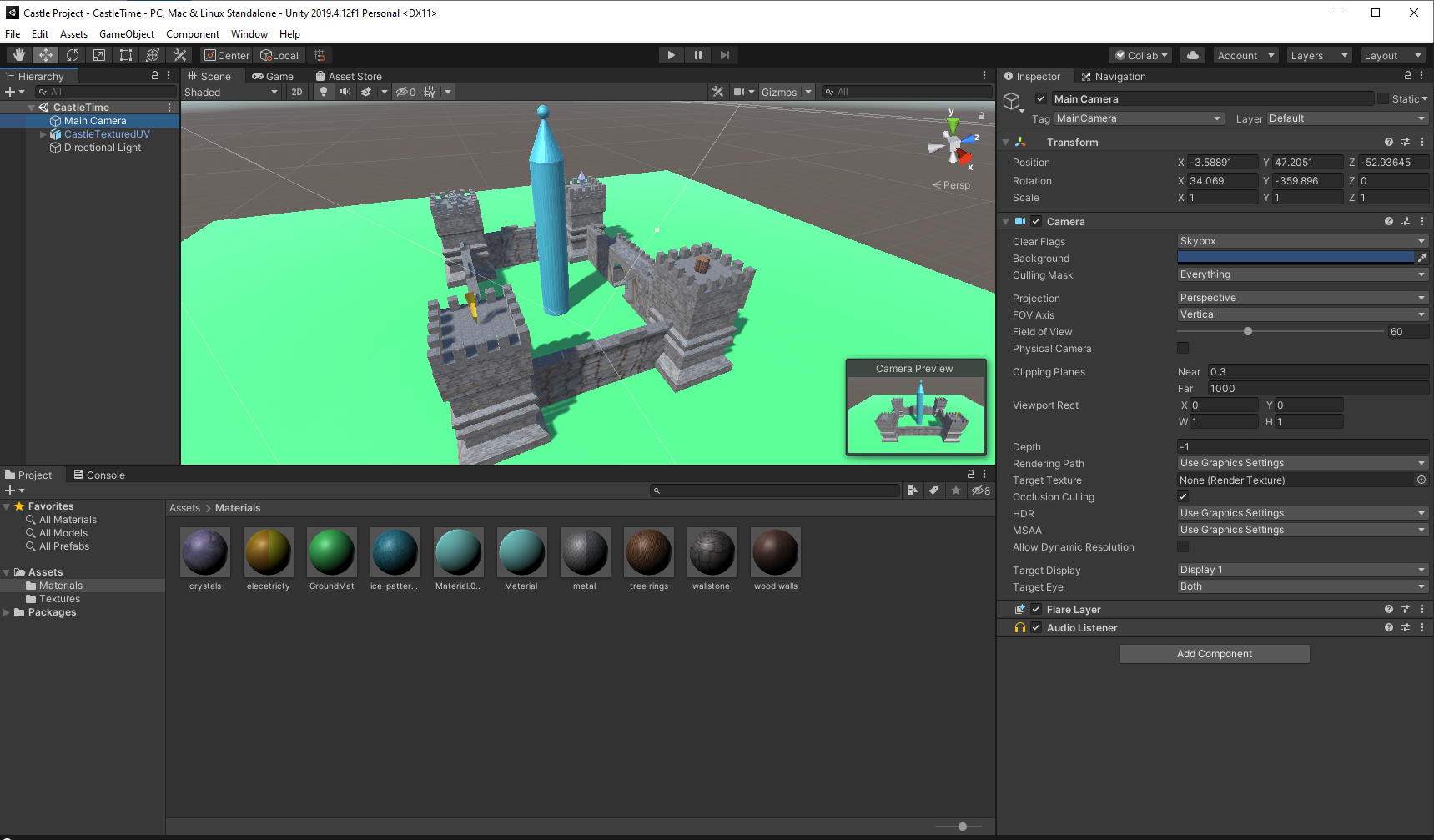This screenshot has width=1434, height=840.
Task: Click the favorites star in Project toolbar
Action: pos(956,490)
